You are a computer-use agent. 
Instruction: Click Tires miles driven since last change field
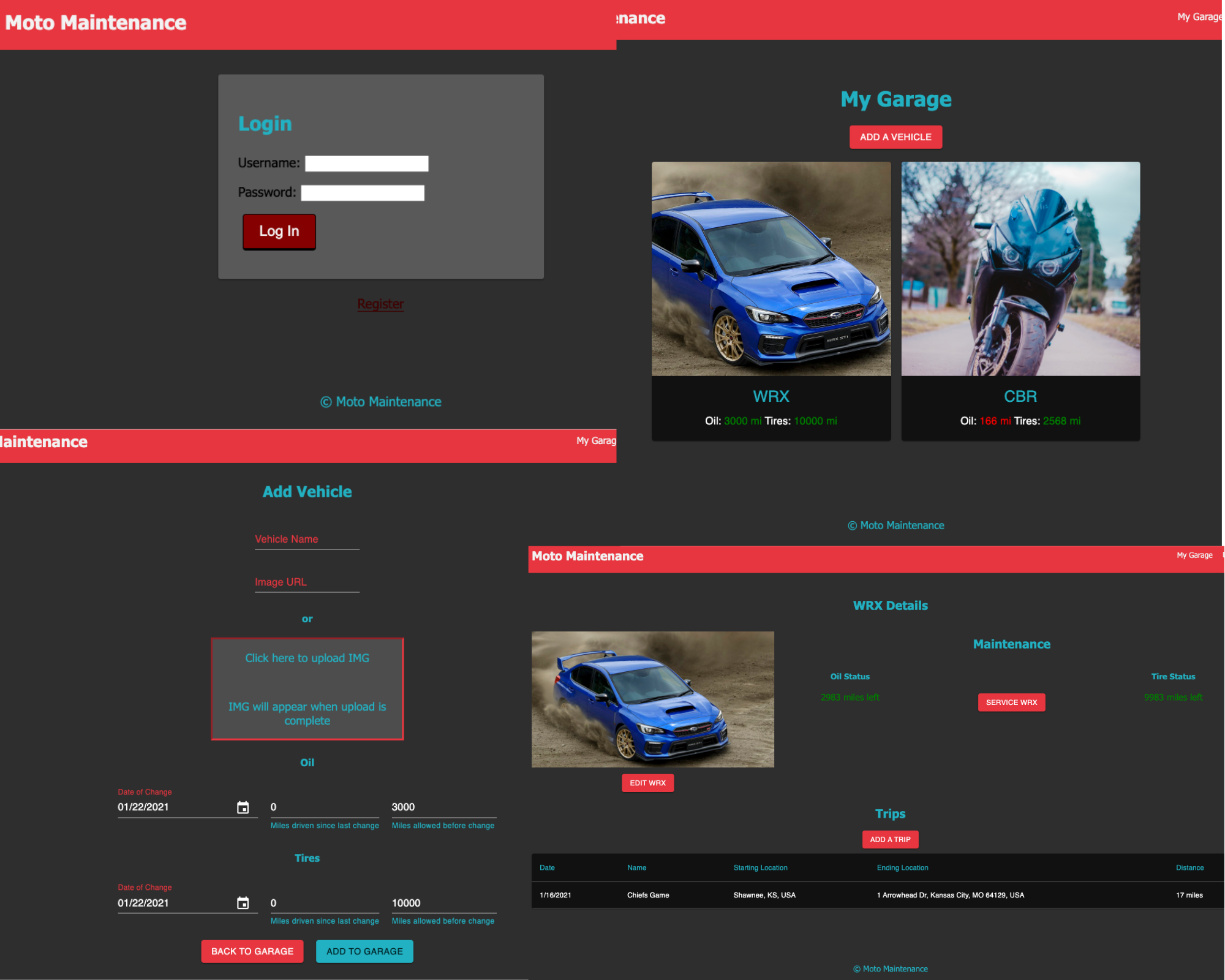(325, 903)
